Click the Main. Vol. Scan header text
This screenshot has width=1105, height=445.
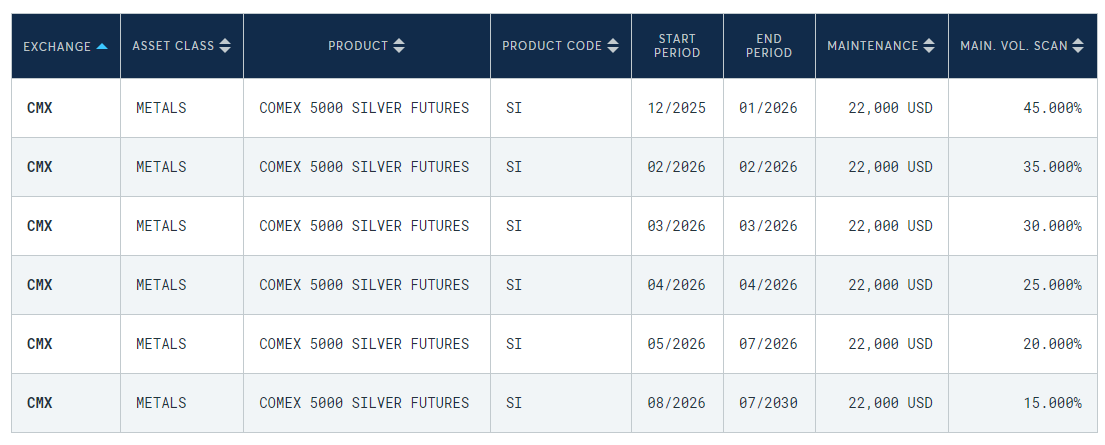pos(1013,46)
